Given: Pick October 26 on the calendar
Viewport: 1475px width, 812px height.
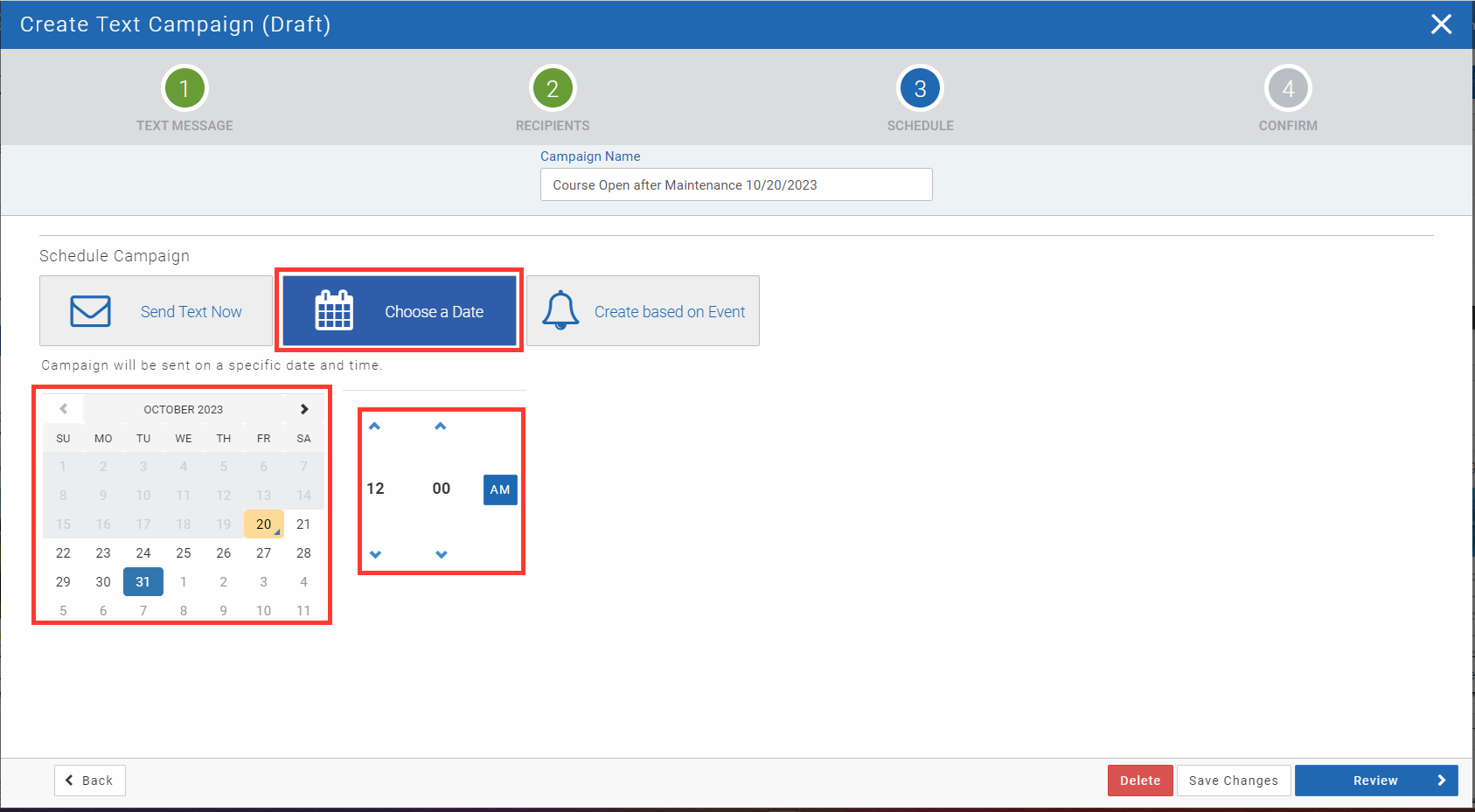Looking at the screenshot, I should 224,553.
